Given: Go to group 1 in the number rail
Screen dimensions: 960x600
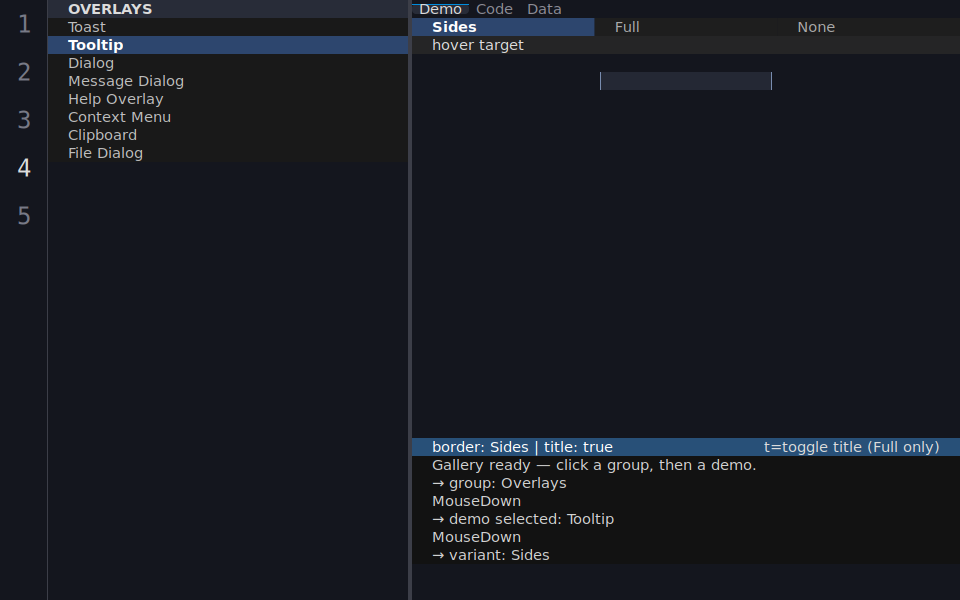Looking at the screenshot, I should [24, 24].
